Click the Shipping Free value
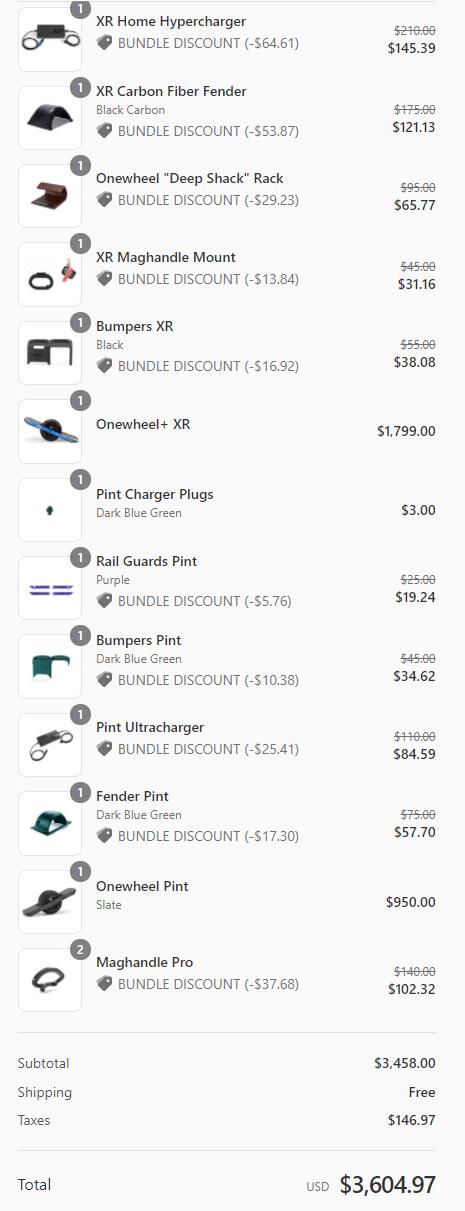Viewport: 465px width, 1211px height. tap(423, 1092)
